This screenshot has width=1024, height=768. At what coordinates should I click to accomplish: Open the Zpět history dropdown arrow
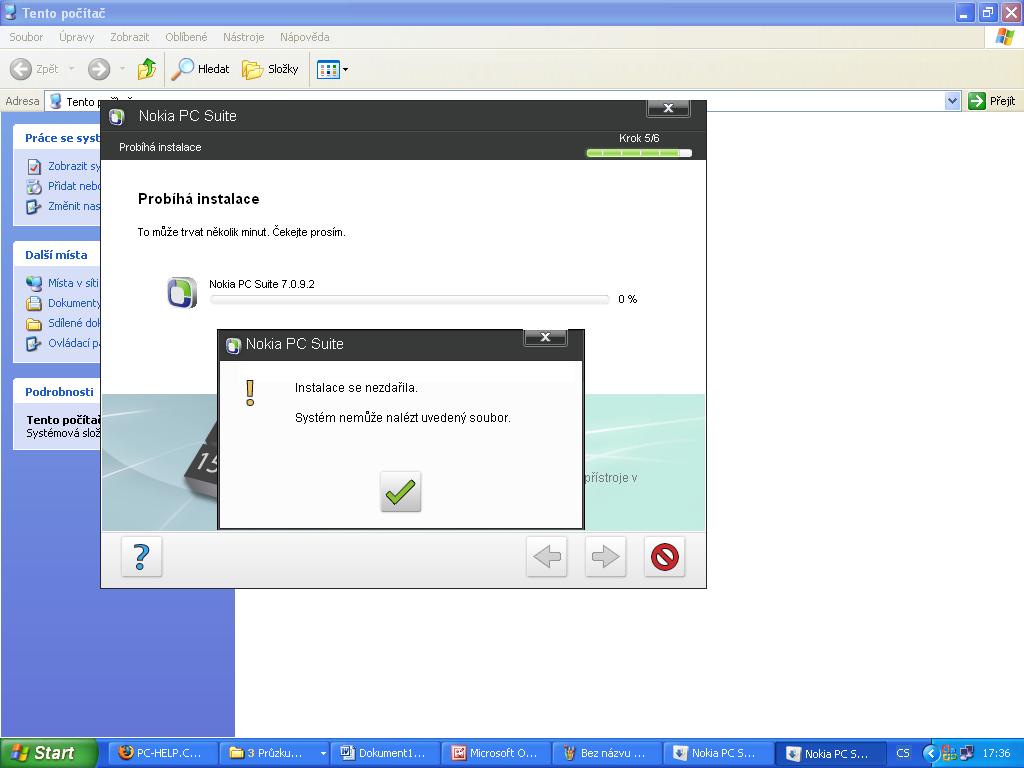pos(71,69)
